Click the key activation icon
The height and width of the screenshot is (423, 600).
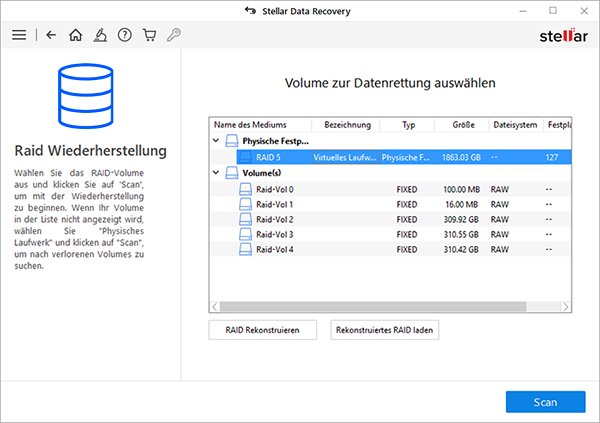click(174, 35)
